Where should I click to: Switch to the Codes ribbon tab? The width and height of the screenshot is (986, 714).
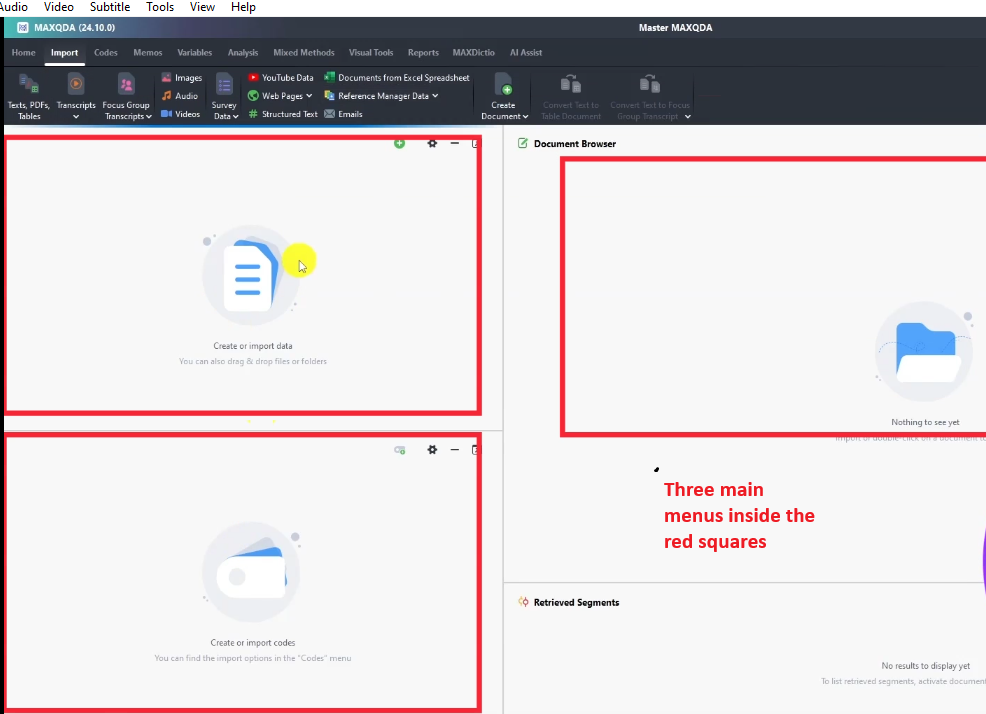106,53
